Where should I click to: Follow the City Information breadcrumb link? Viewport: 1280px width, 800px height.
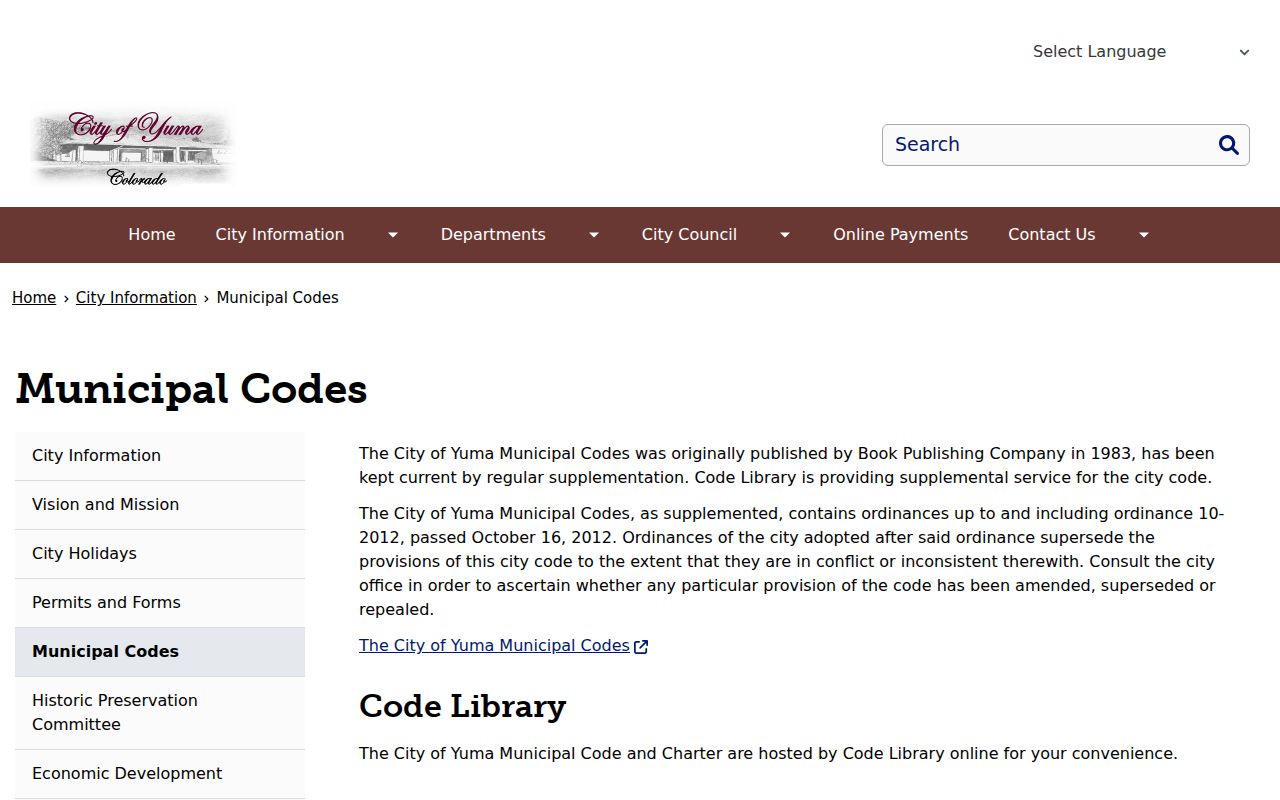(136, 298)
